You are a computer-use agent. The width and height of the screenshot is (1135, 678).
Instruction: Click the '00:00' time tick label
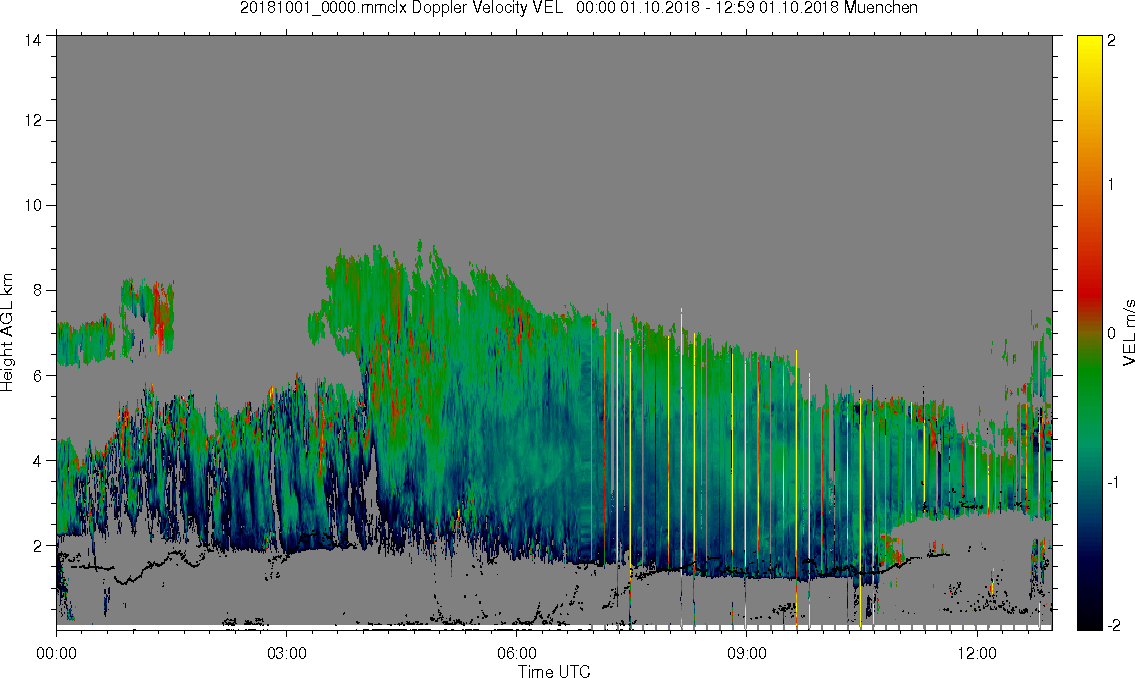click(x=56, y=654)
